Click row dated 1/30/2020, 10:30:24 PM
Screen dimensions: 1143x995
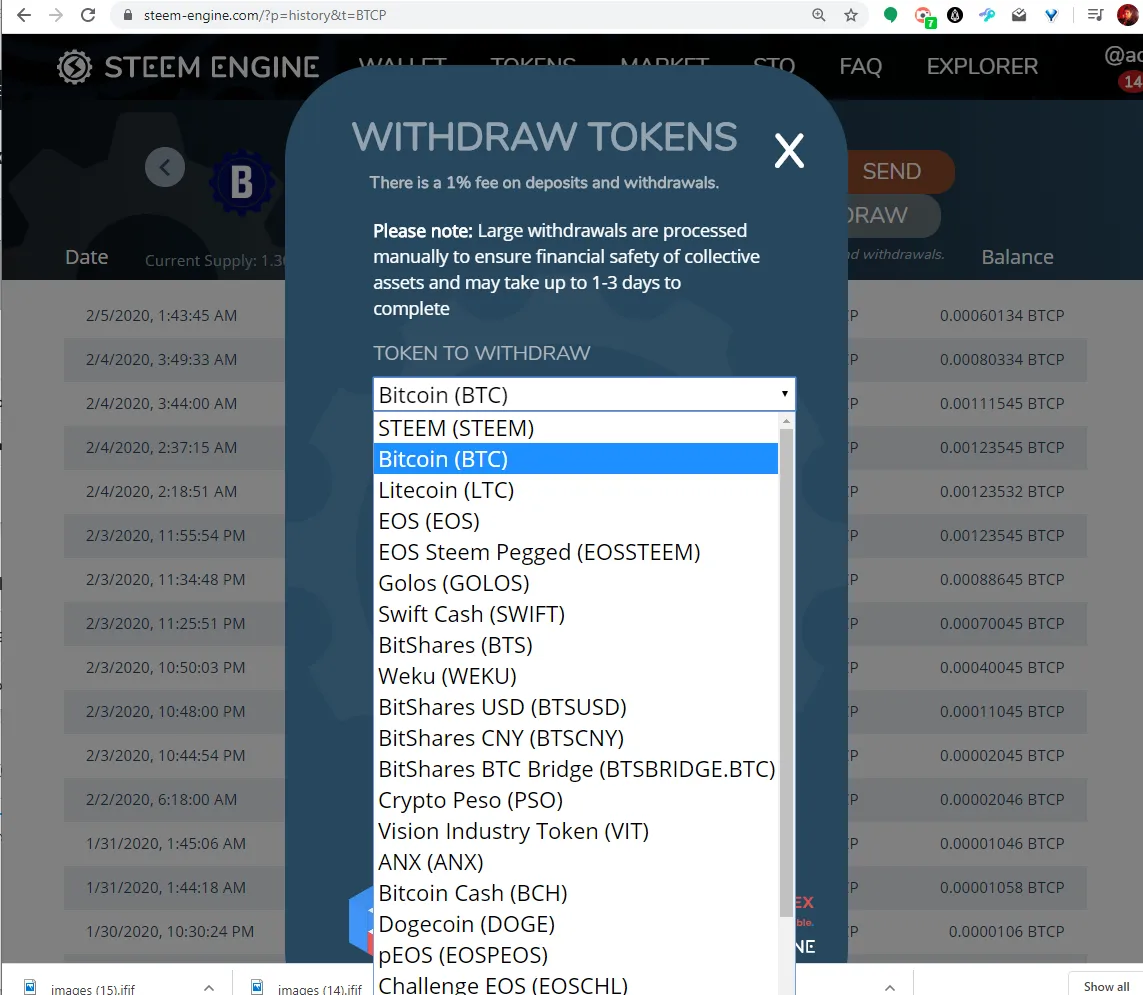pyautogui.click(x=170, y=932)
